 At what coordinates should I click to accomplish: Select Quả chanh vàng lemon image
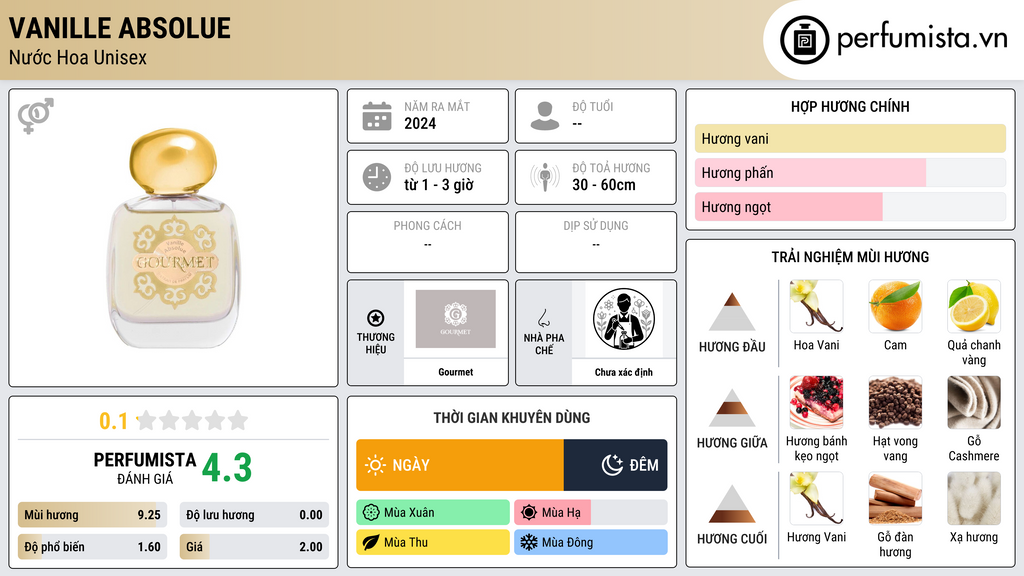[974, 306]
